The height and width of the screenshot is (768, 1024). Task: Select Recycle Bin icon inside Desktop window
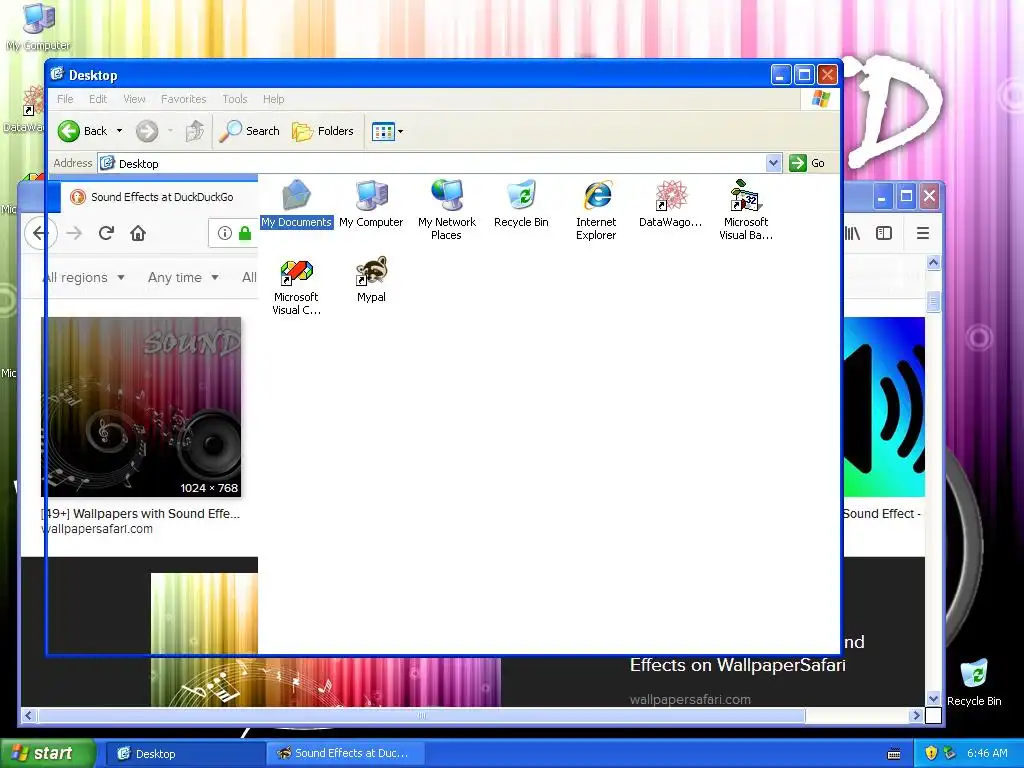click(521, 204)
